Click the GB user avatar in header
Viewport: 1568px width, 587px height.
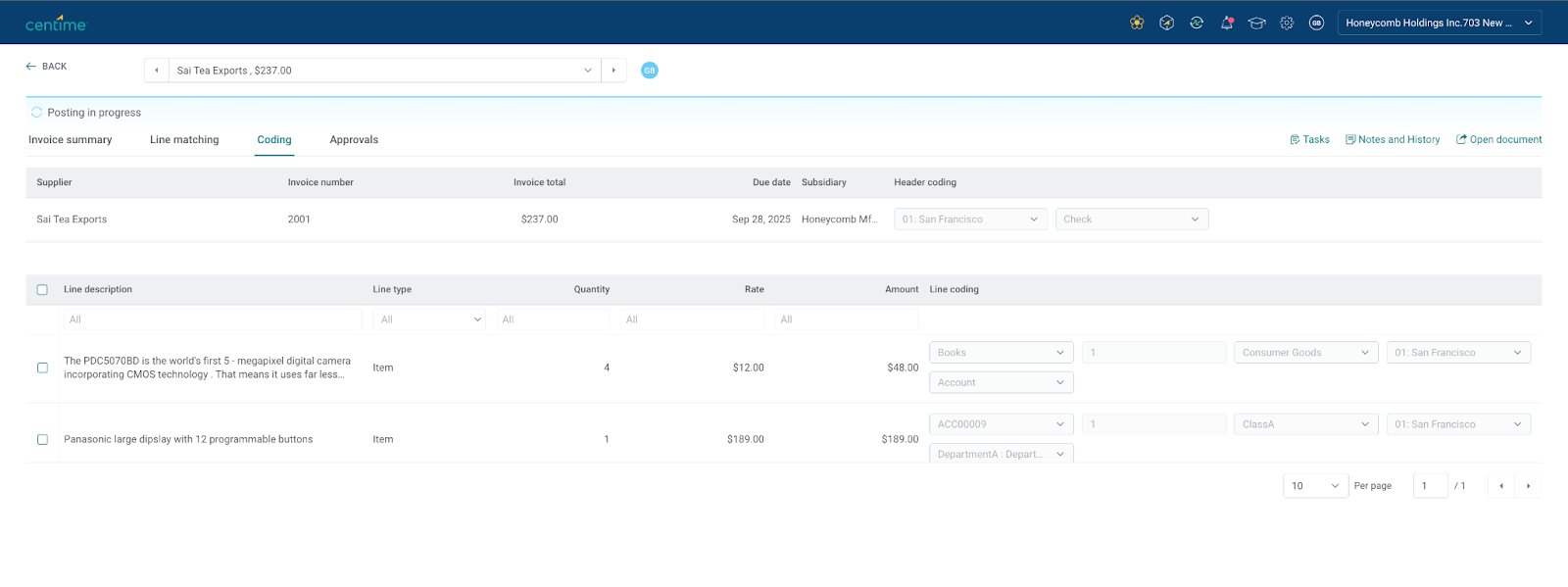pos(1316,23)
